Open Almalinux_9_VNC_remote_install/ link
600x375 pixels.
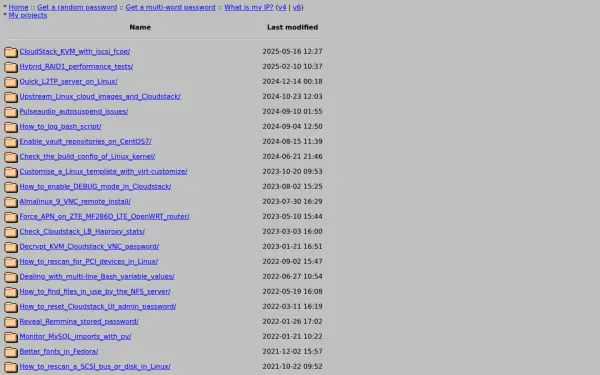tap(75, 201)
